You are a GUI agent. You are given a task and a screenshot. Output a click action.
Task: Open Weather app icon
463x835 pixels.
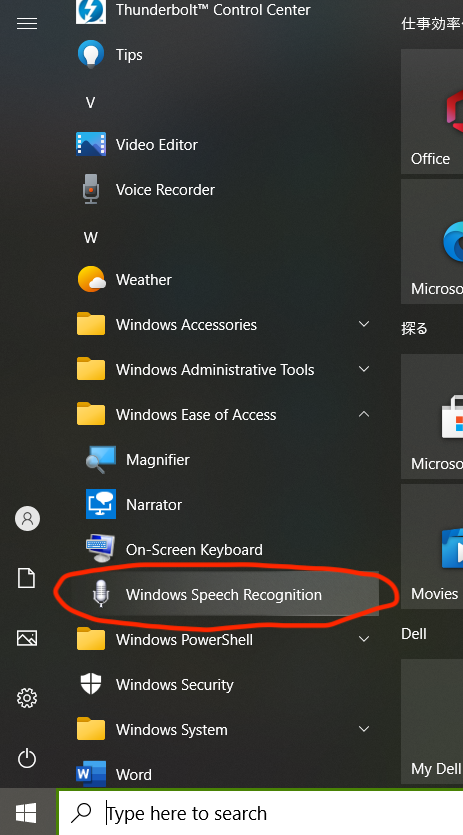91,279
